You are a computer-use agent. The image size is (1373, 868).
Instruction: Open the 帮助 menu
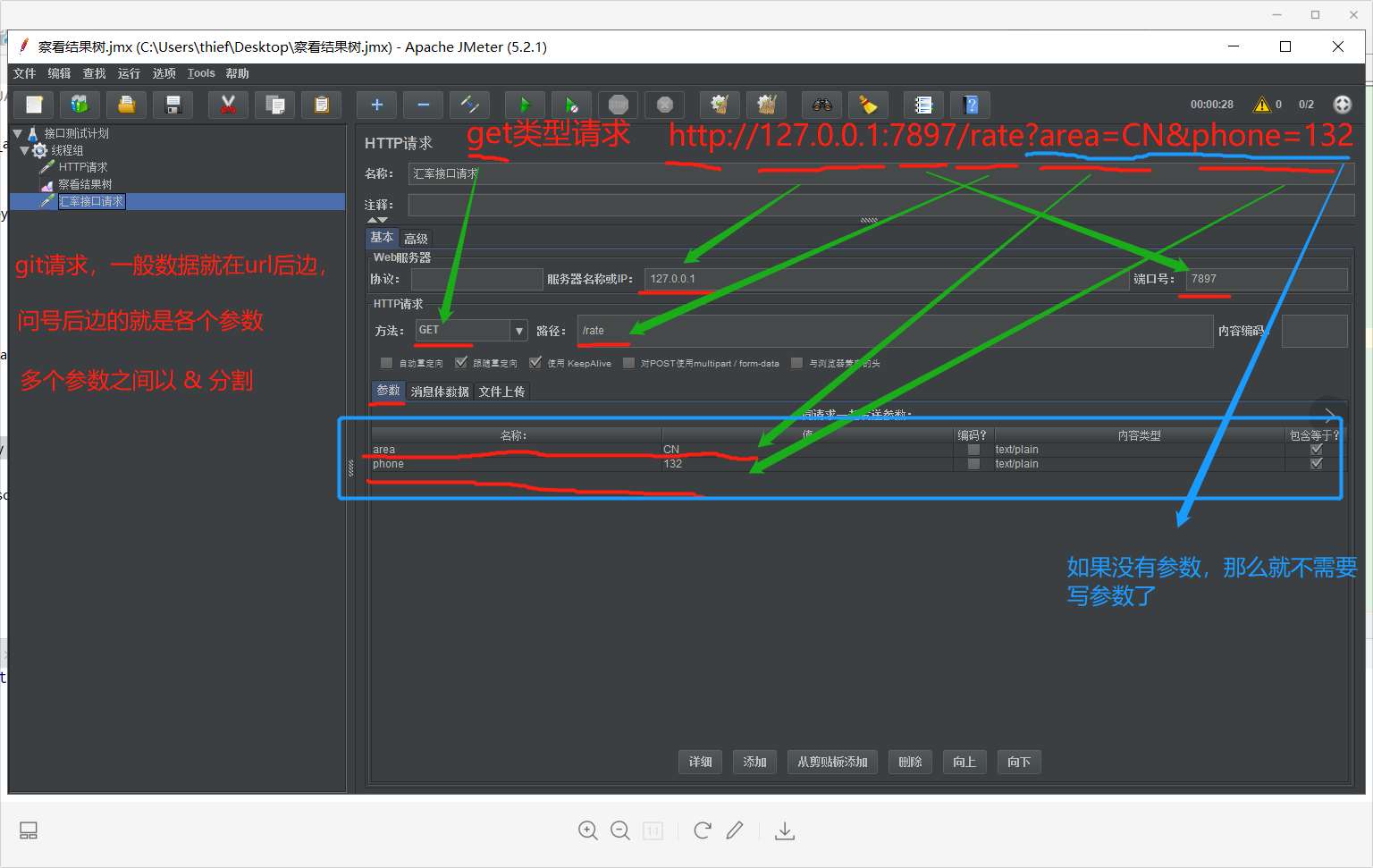(237, 73)
